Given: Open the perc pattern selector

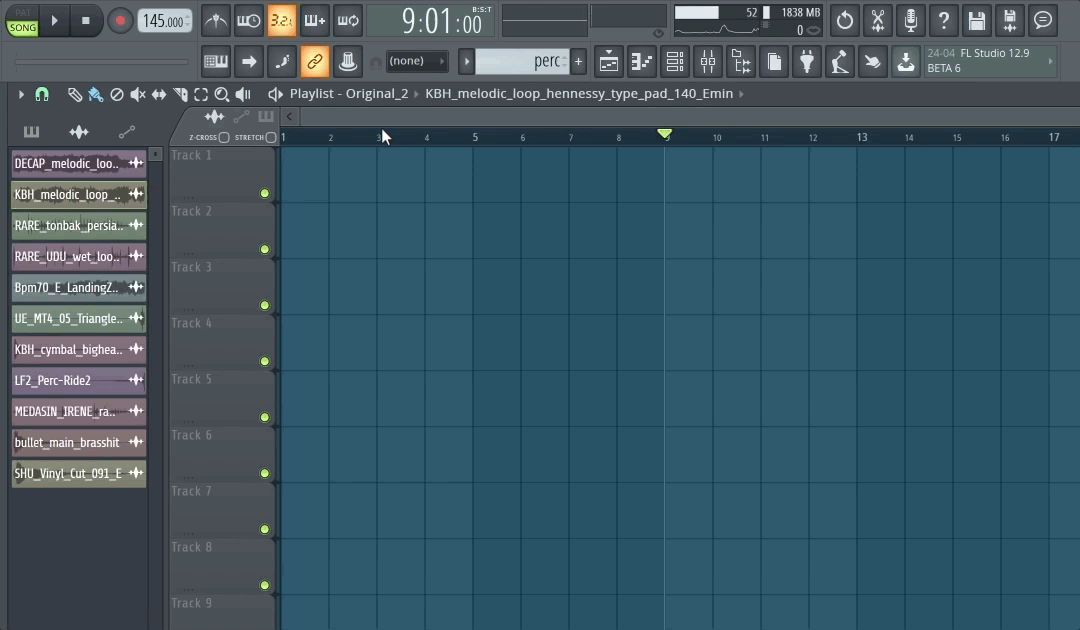Looking at the screenshot, I should pos(522,61).
